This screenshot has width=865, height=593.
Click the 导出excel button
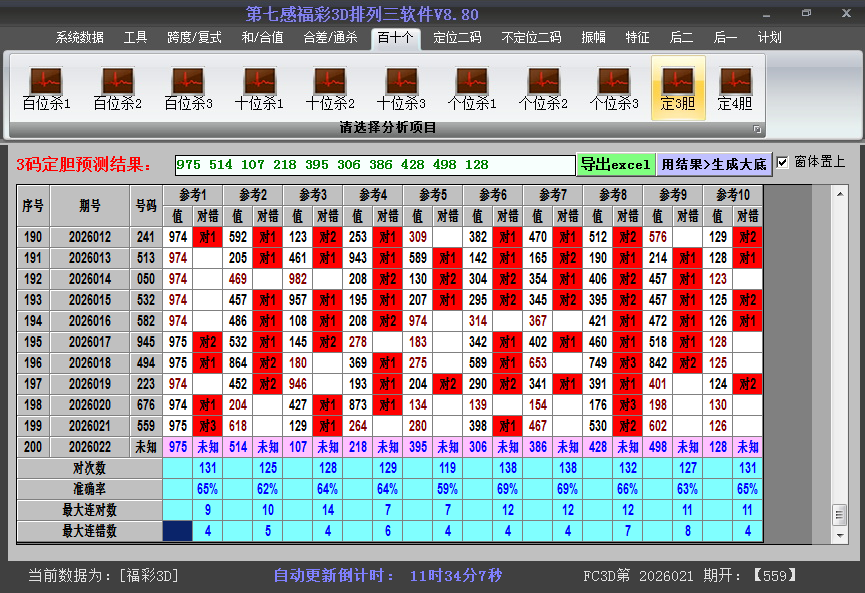pos(615,164)
